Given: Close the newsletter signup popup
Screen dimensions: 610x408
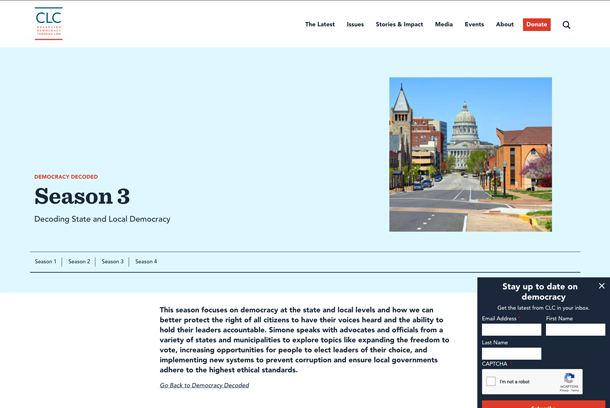Looking at the screenshot, I should tap(601, 286).
